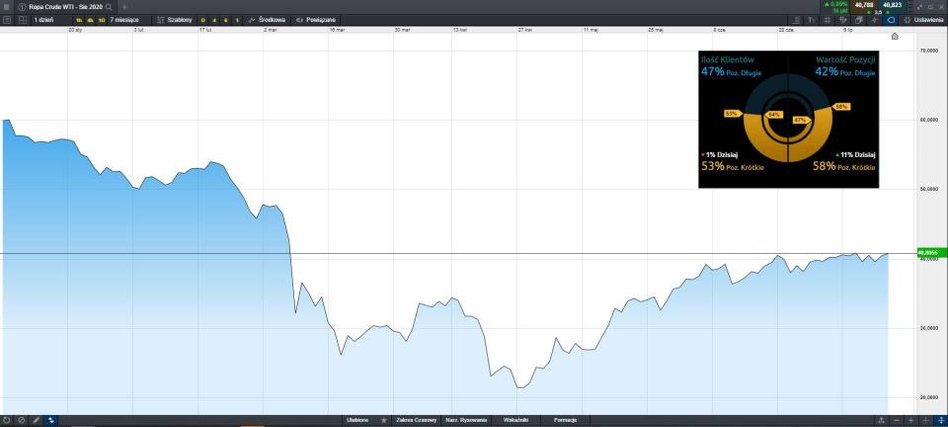
Task: Click the sell price 40,788 button
Action: [x=863, y=5]
